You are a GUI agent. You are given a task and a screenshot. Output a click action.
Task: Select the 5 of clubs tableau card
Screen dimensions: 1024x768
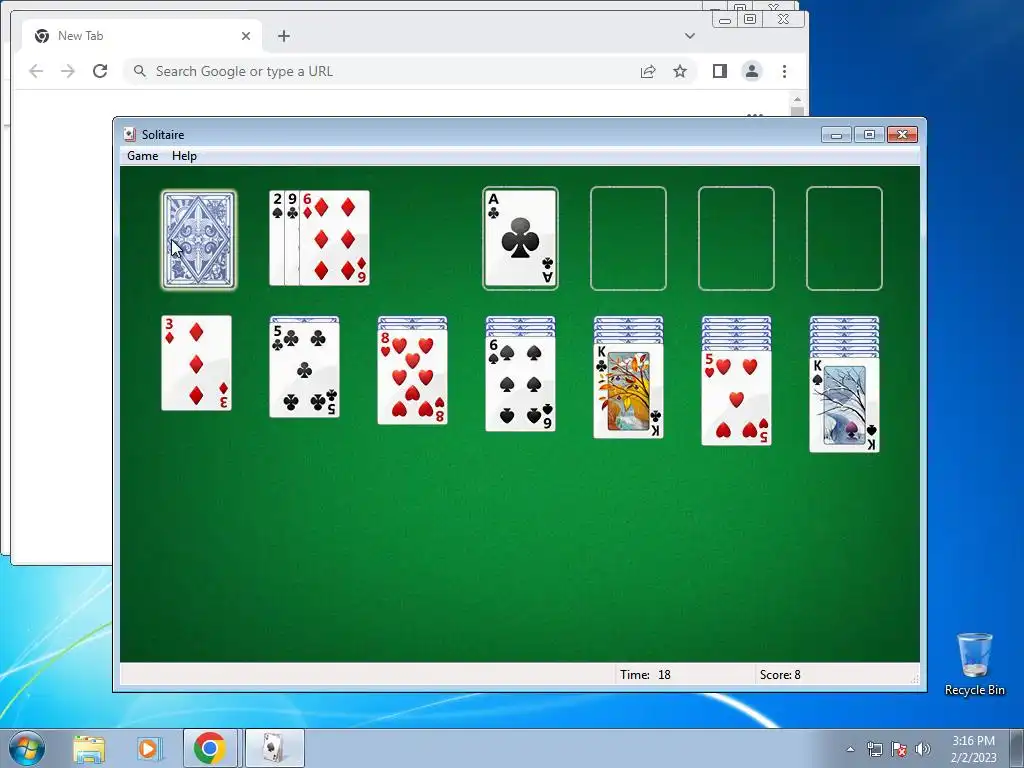304,370
